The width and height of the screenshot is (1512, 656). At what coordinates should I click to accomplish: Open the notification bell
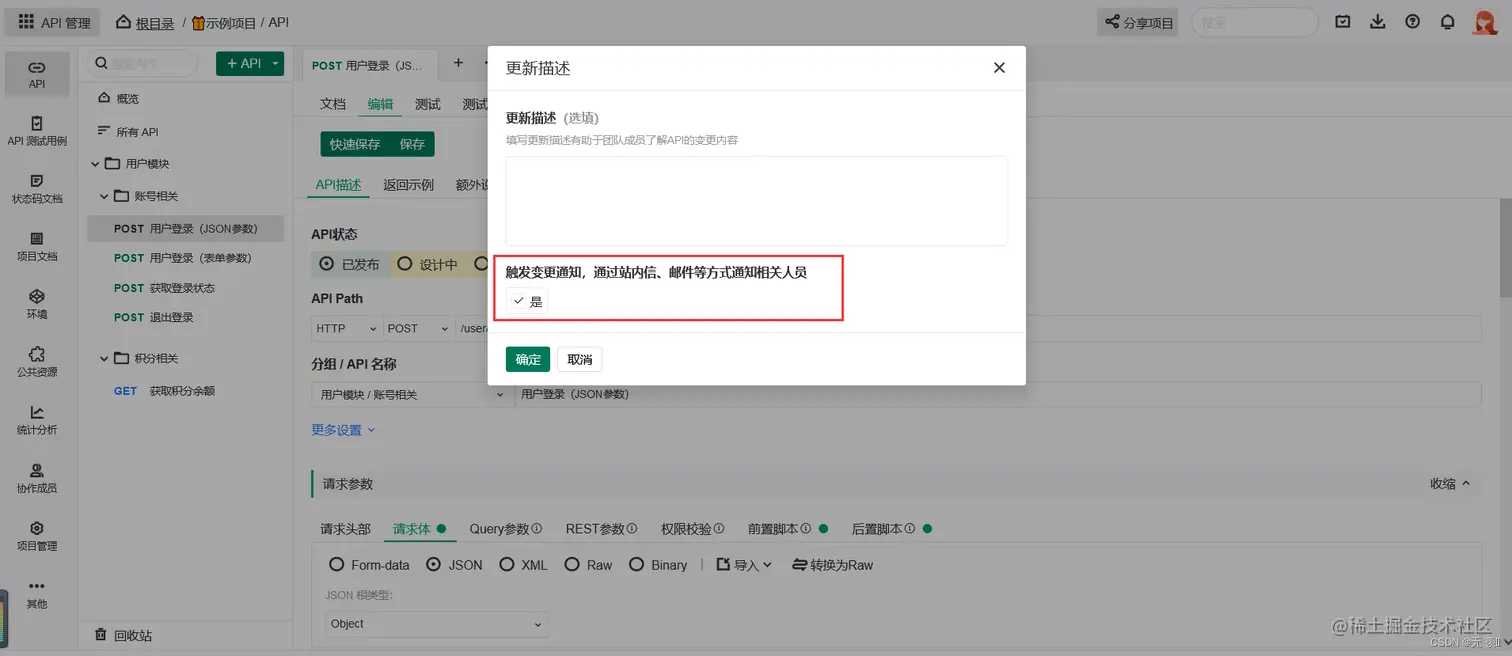pyautogui.click(x=1447, y=21)
